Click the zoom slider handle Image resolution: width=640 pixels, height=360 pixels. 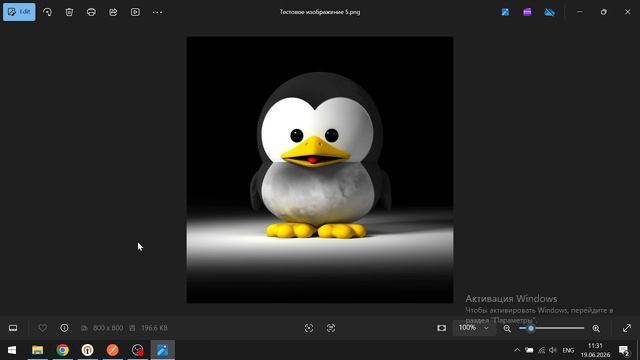531,328
